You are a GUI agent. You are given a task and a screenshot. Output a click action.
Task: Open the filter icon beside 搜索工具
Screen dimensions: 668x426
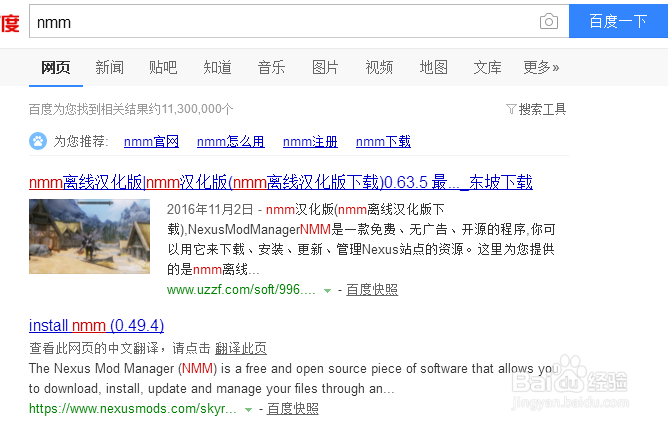coord(511,109)
